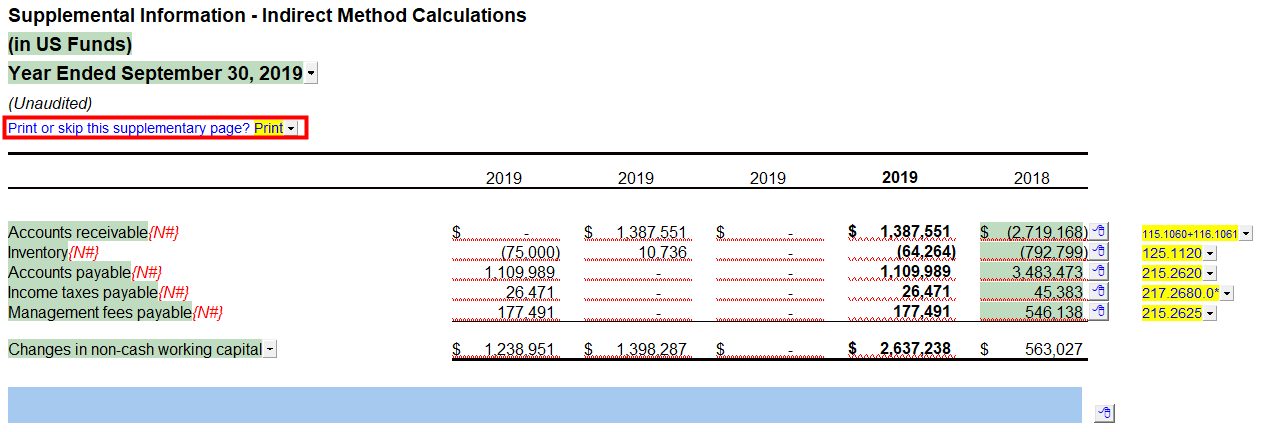The width and height of the screenshot is (1262, 432).
Task: Open dropdown for code 115.1060+116.1061
Action: (x=1245, y=233)
